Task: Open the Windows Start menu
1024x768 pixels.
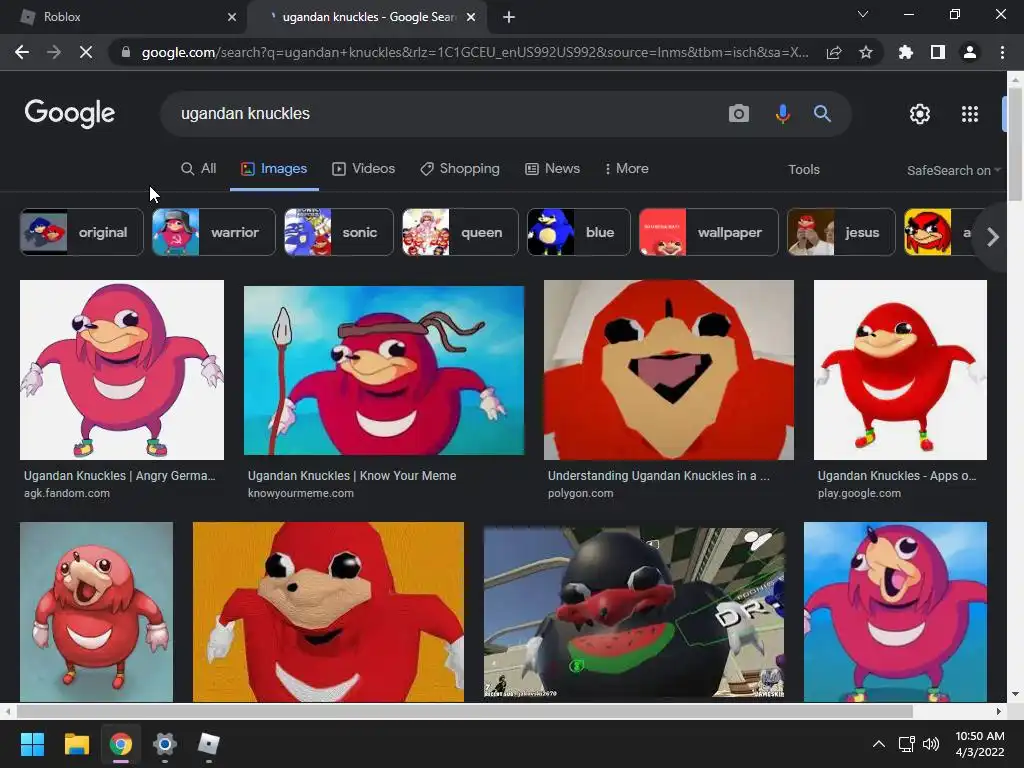Action: pyautogui.click(x=32, y=744)
